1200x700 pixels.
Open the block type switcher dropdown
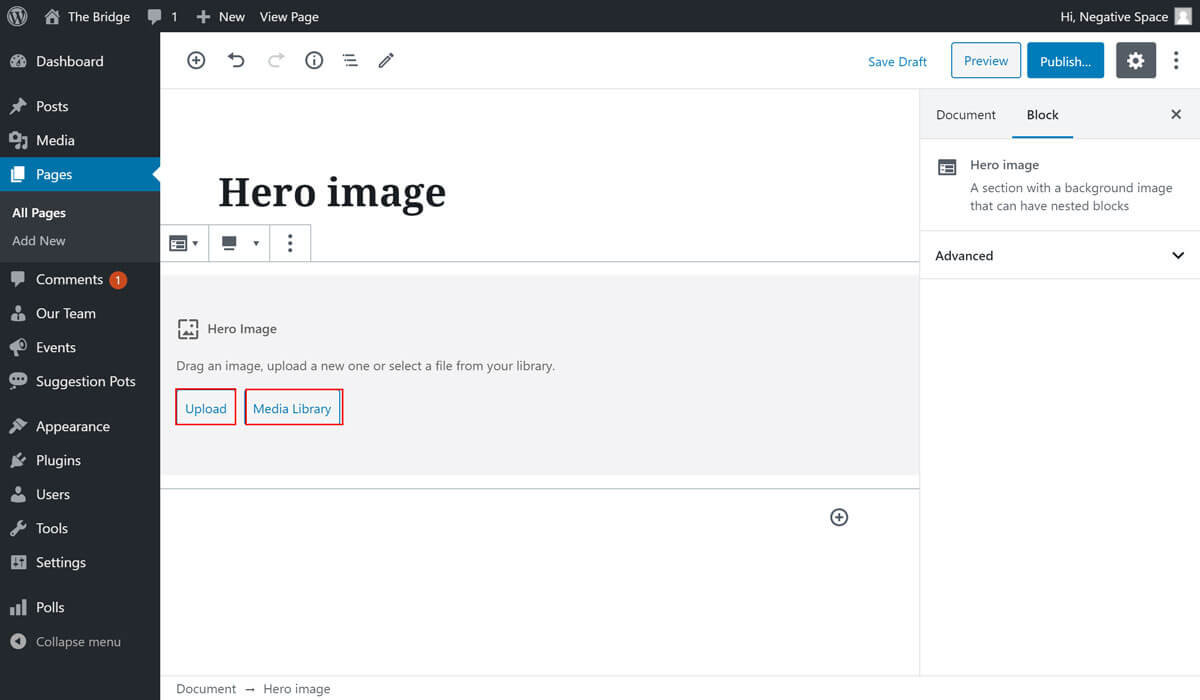click(x=184, y=243)
